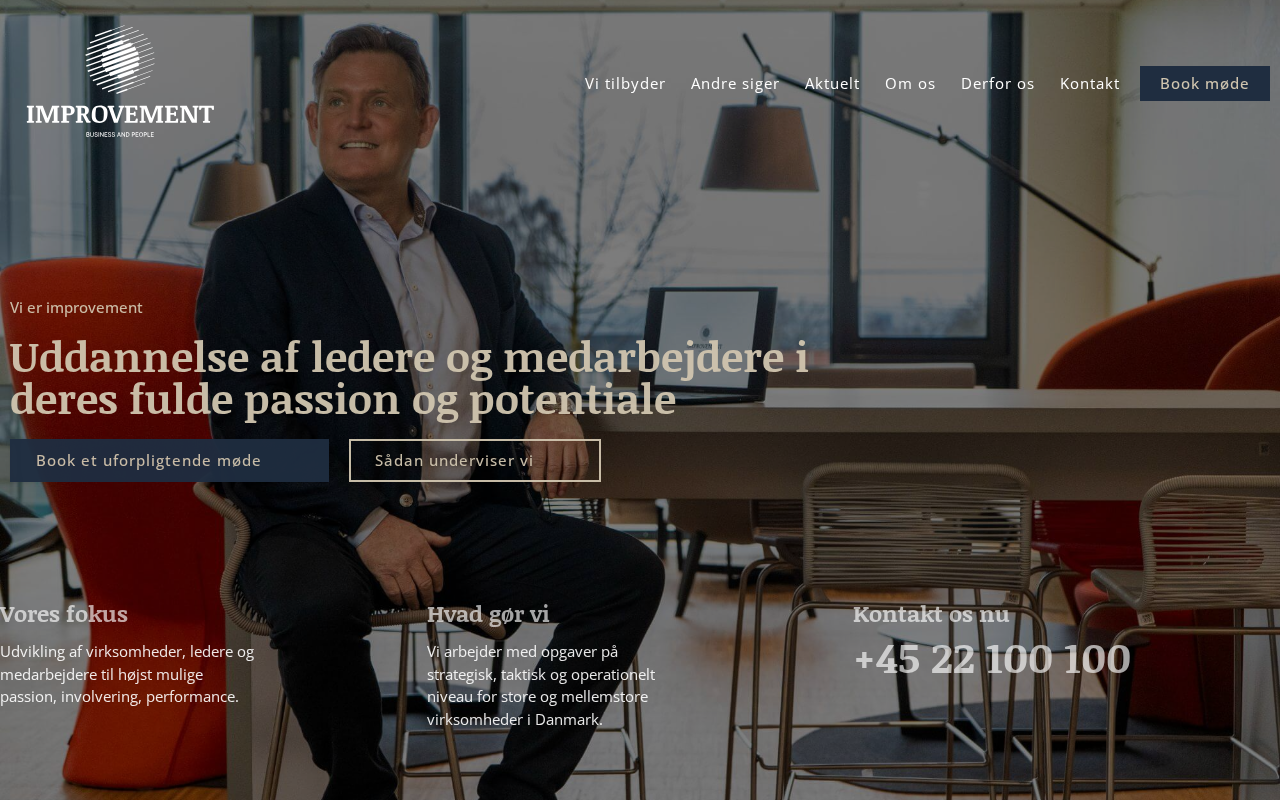
Task: Click the Vores fokus description paragraph
Action: [x=127, y=674]
